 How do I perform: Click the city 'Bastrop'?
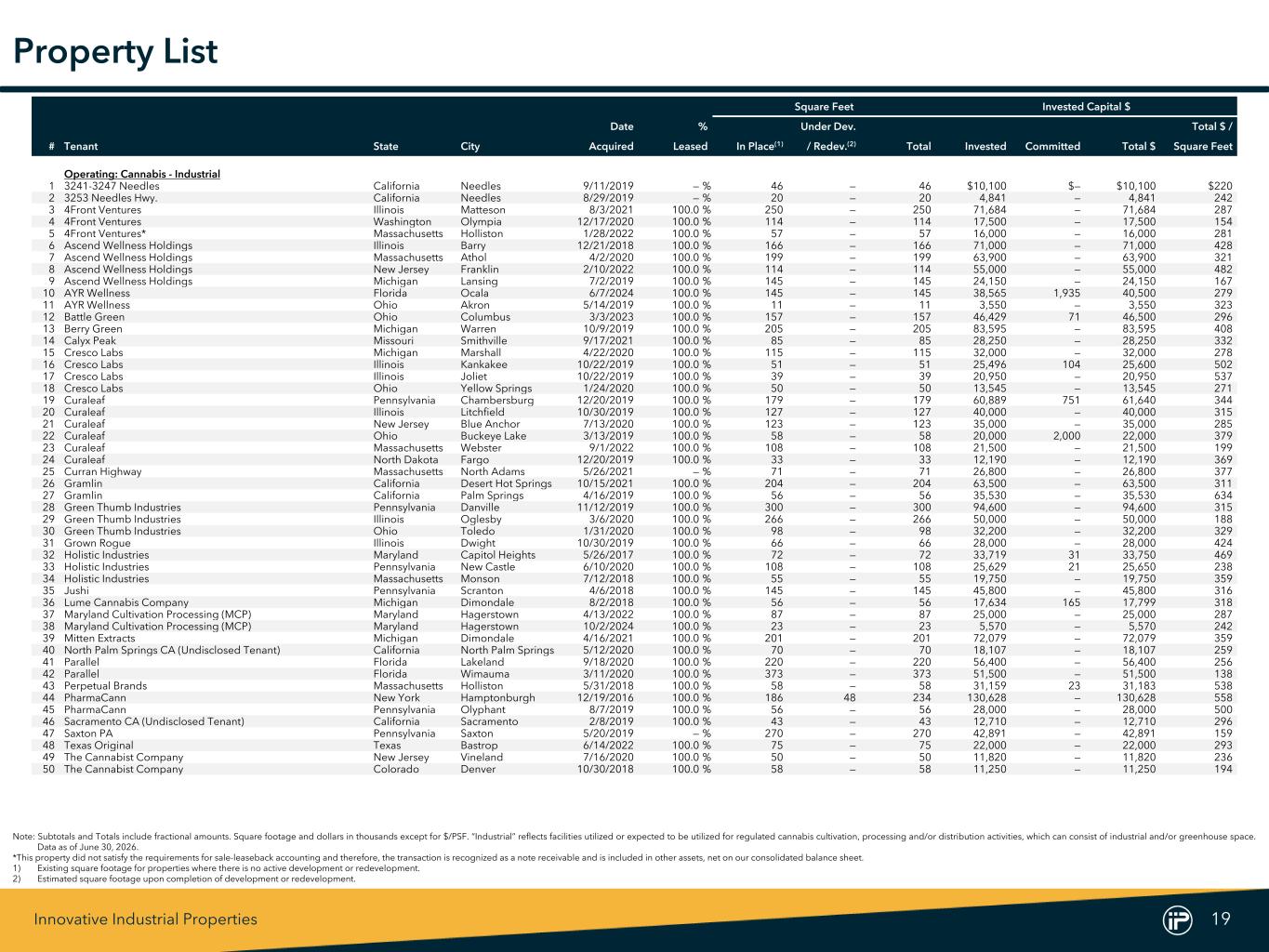(479, 746)
